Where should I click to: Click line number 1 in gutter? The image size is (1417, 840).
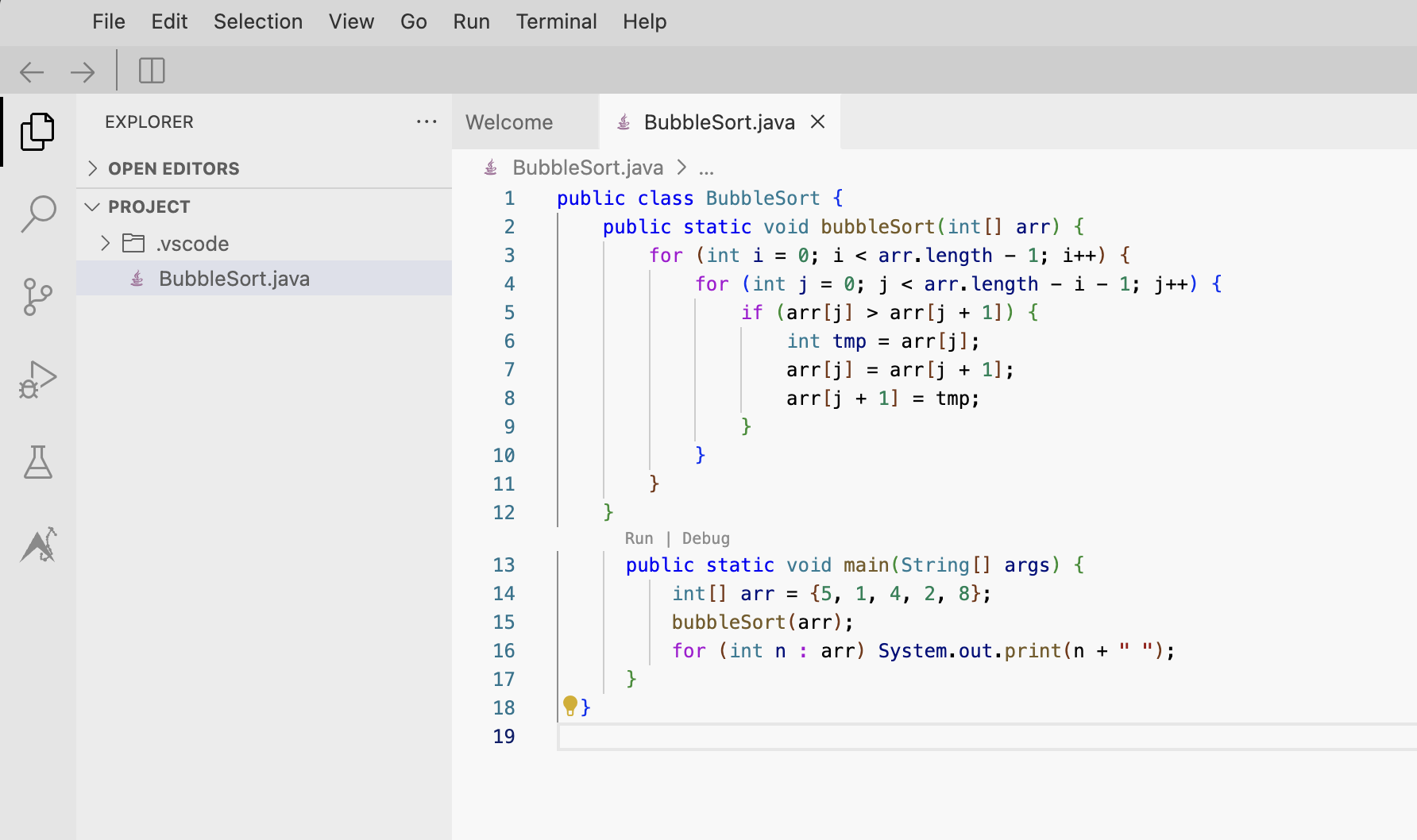pos(509,198)
